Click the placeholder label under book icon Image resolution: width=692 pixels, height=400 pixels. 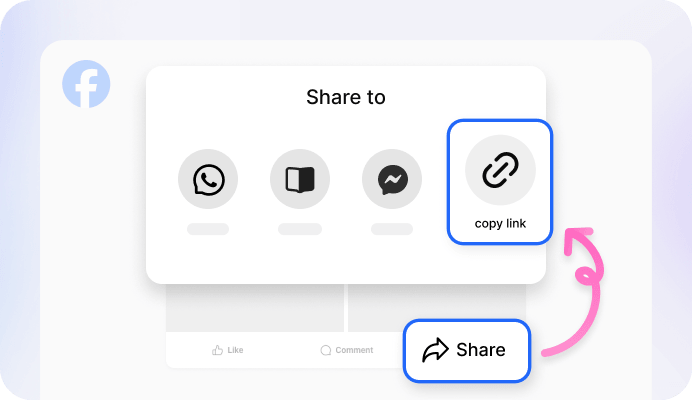300,229
